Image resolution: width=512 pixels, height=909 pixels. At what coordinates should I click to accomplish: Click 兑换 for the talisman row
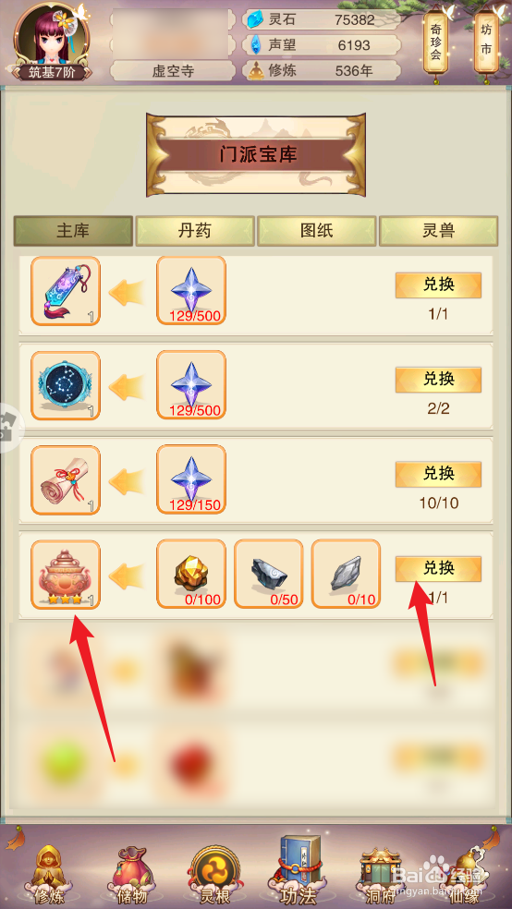point(438,285)
